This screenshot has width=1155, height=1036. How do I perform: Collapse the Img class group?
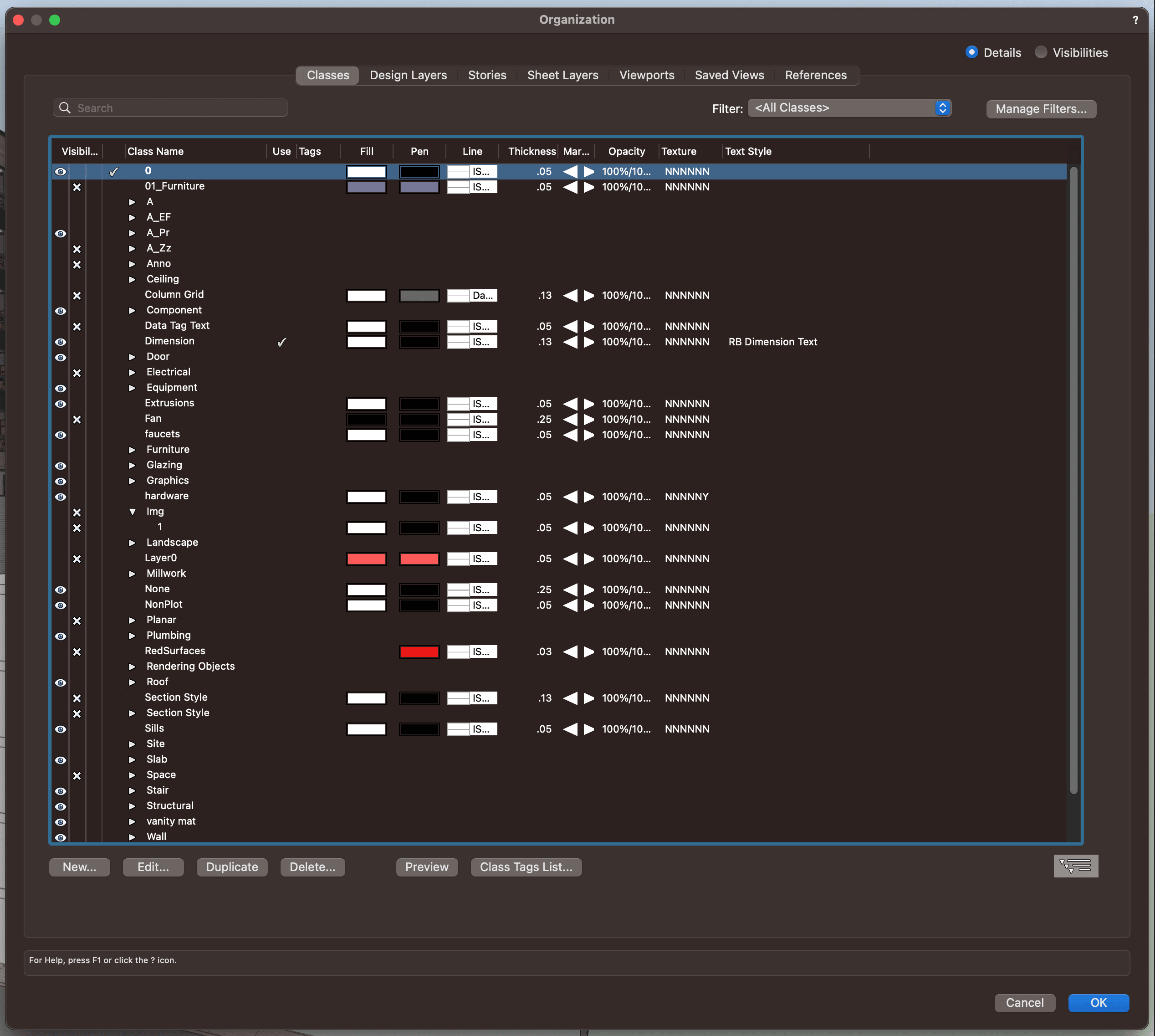pos(132,512)
